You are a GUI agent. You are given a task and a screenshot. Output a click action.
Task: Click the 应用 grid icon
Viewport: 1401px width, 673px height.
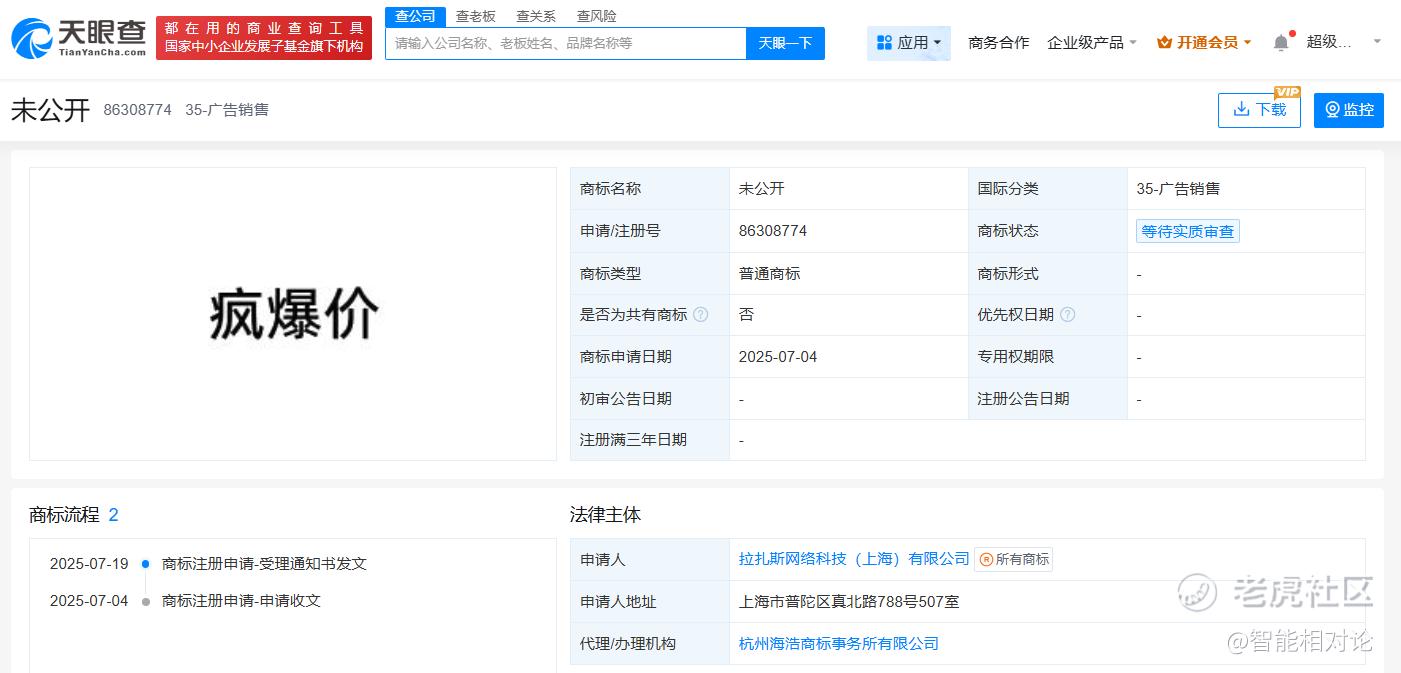884,42
